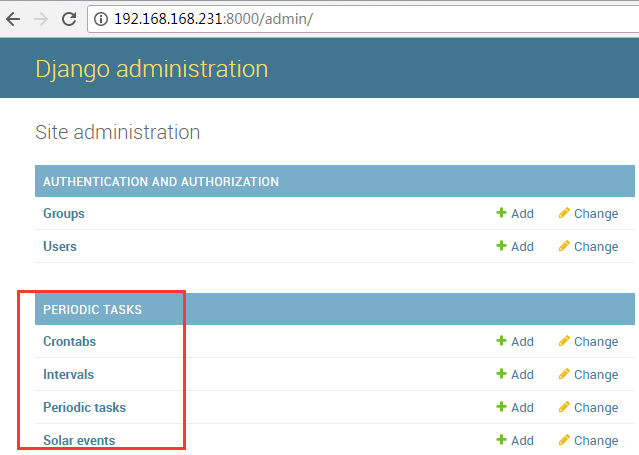Screen dimensions: 639x455
Task: Click the pencil icon in Crontabs row
Action: (x=564, y=341)
